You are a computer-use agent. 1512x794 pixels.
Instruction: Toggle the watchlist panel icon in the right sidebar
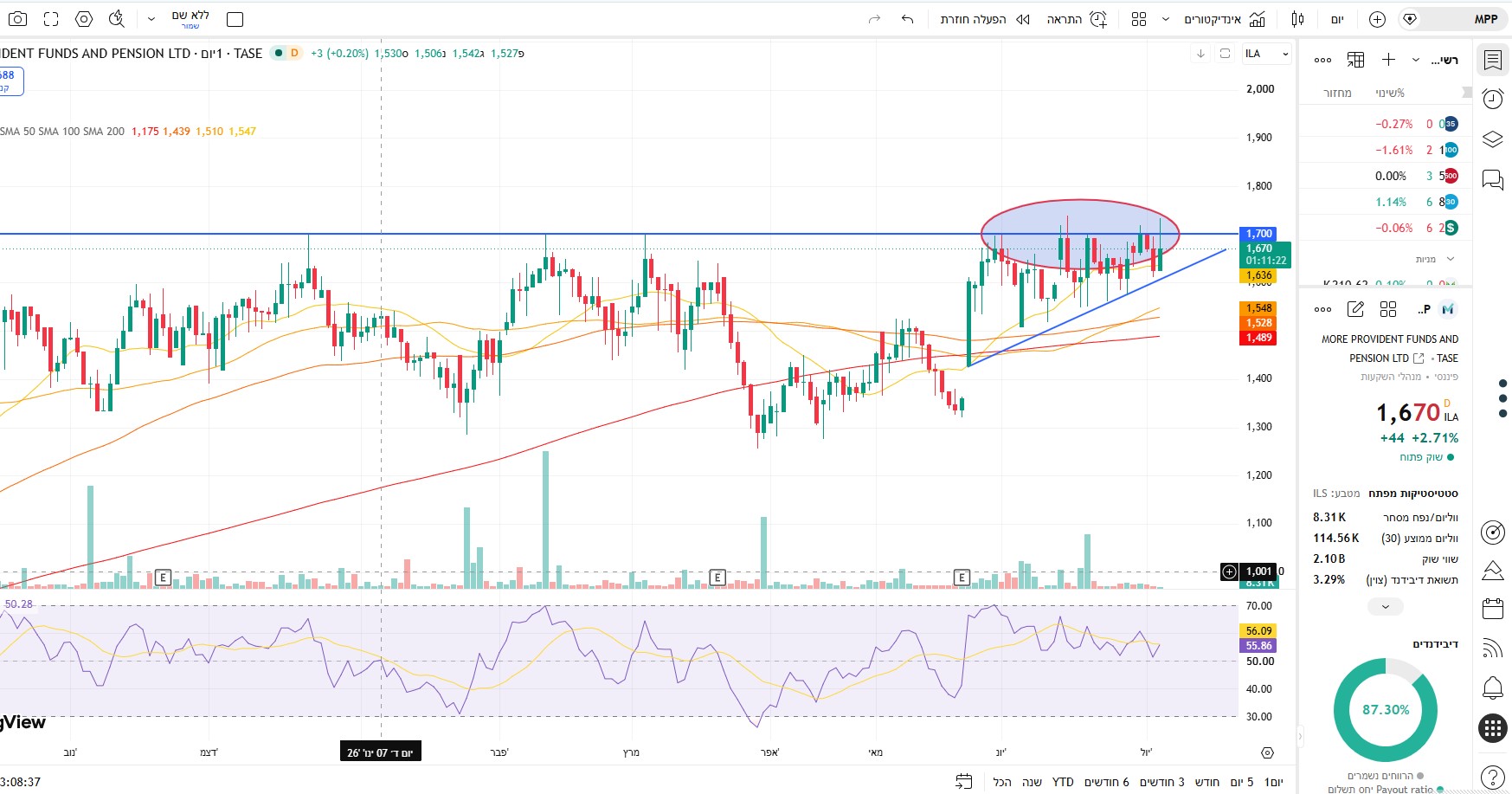[1493, 60]
